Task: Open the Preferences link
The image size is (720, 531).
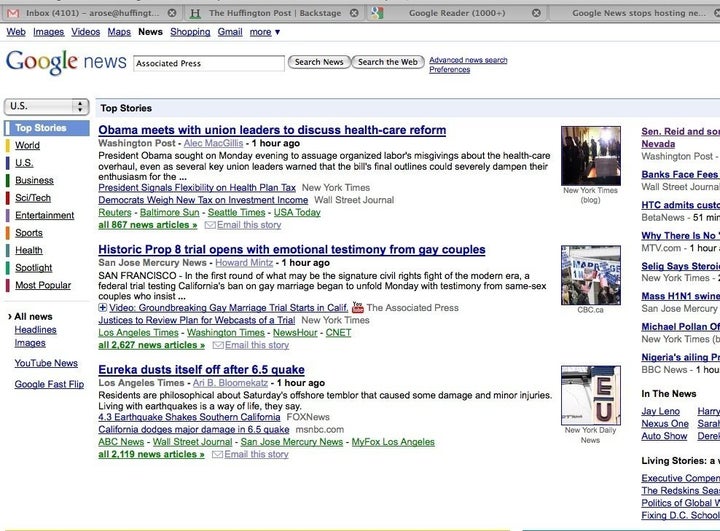Action: pos(450,70)
